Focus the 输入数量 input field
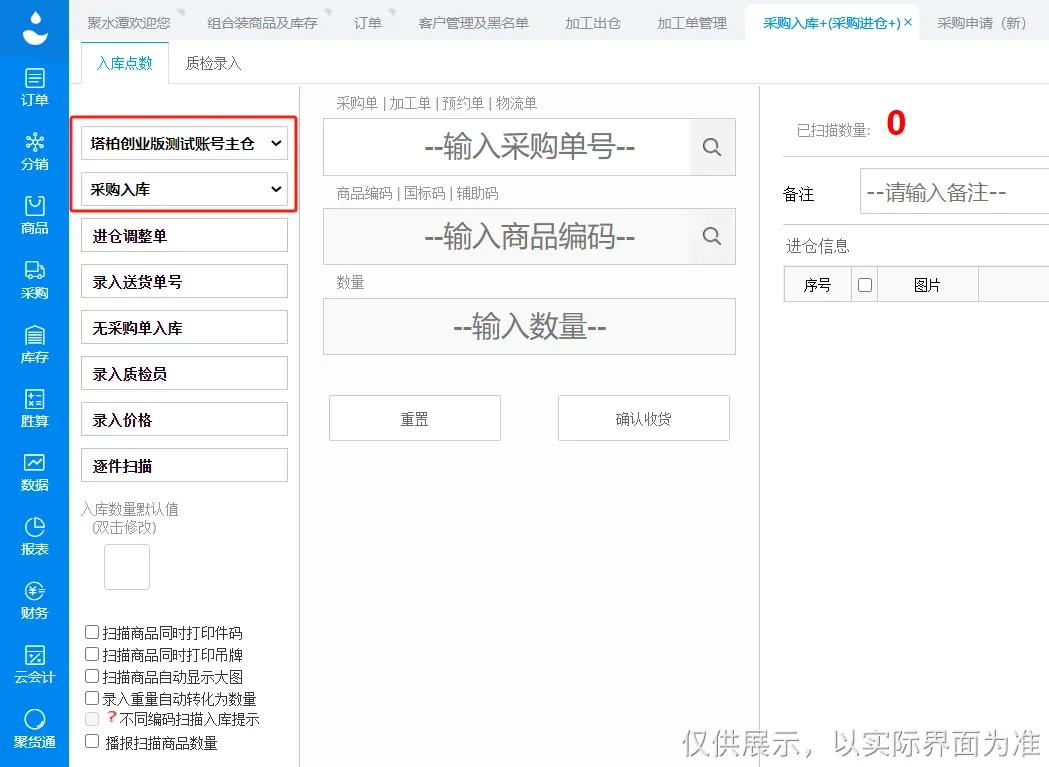 529,327
